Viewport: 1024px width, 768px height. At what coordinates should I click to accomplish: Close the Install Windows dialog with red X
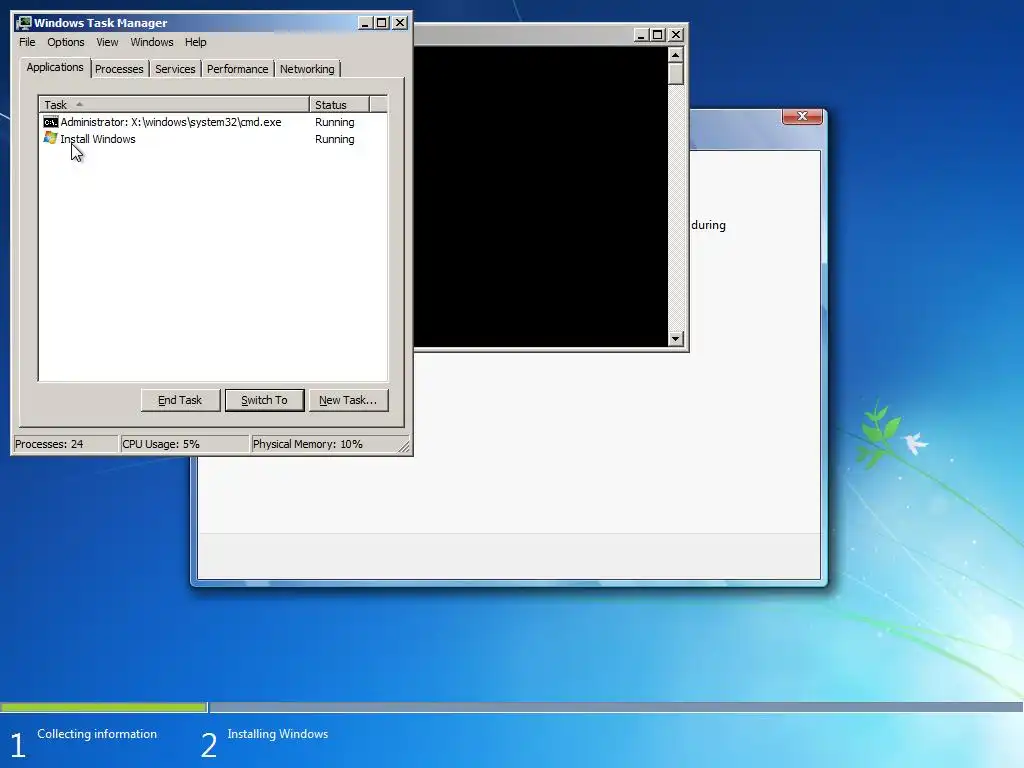(802, 116)
